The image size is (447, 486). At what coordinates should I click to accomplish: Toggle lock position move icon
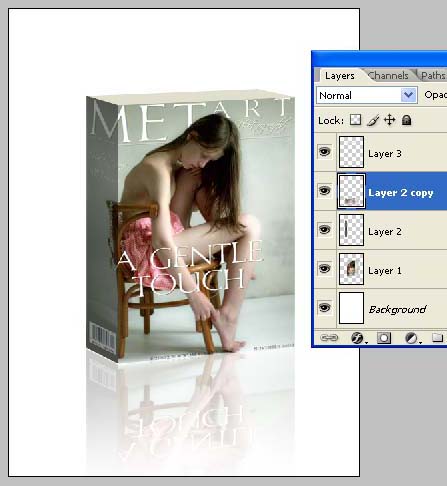(390, 120)
